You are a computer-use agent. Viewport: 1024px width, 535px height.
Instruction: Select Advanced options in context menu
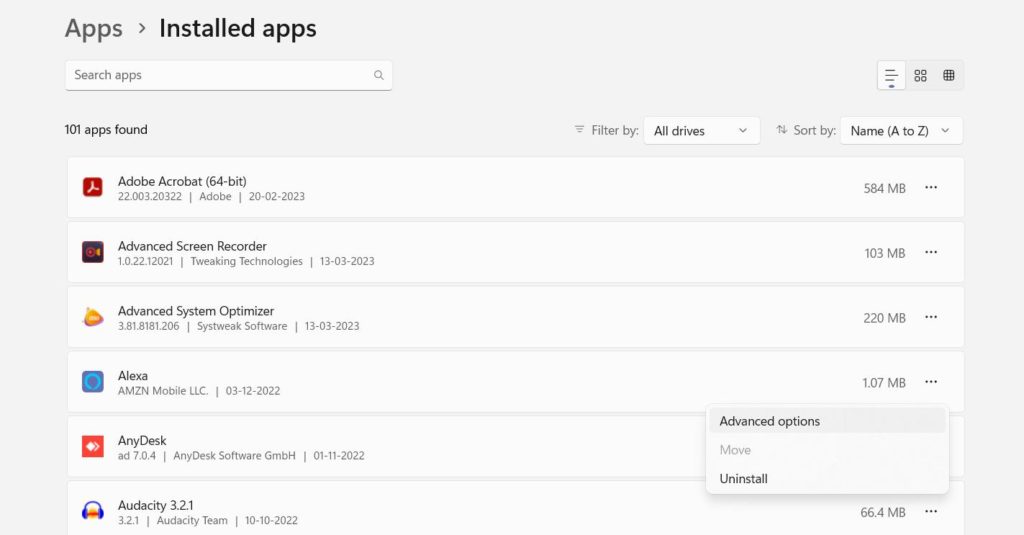pos(770,421)
